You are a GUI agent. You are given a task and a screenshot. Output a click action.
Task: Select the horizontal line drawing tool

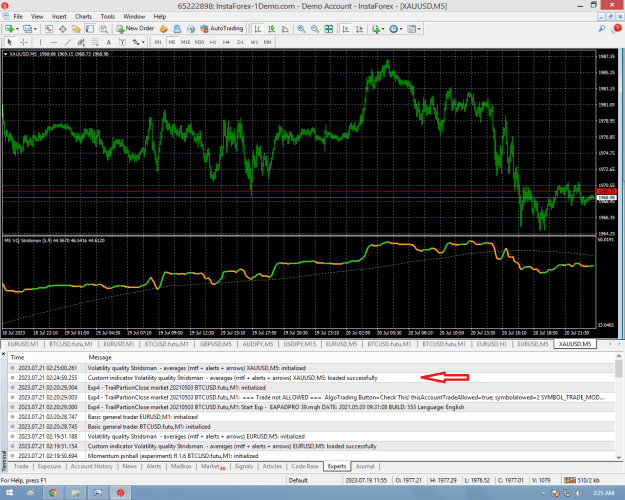click(54, 42)
